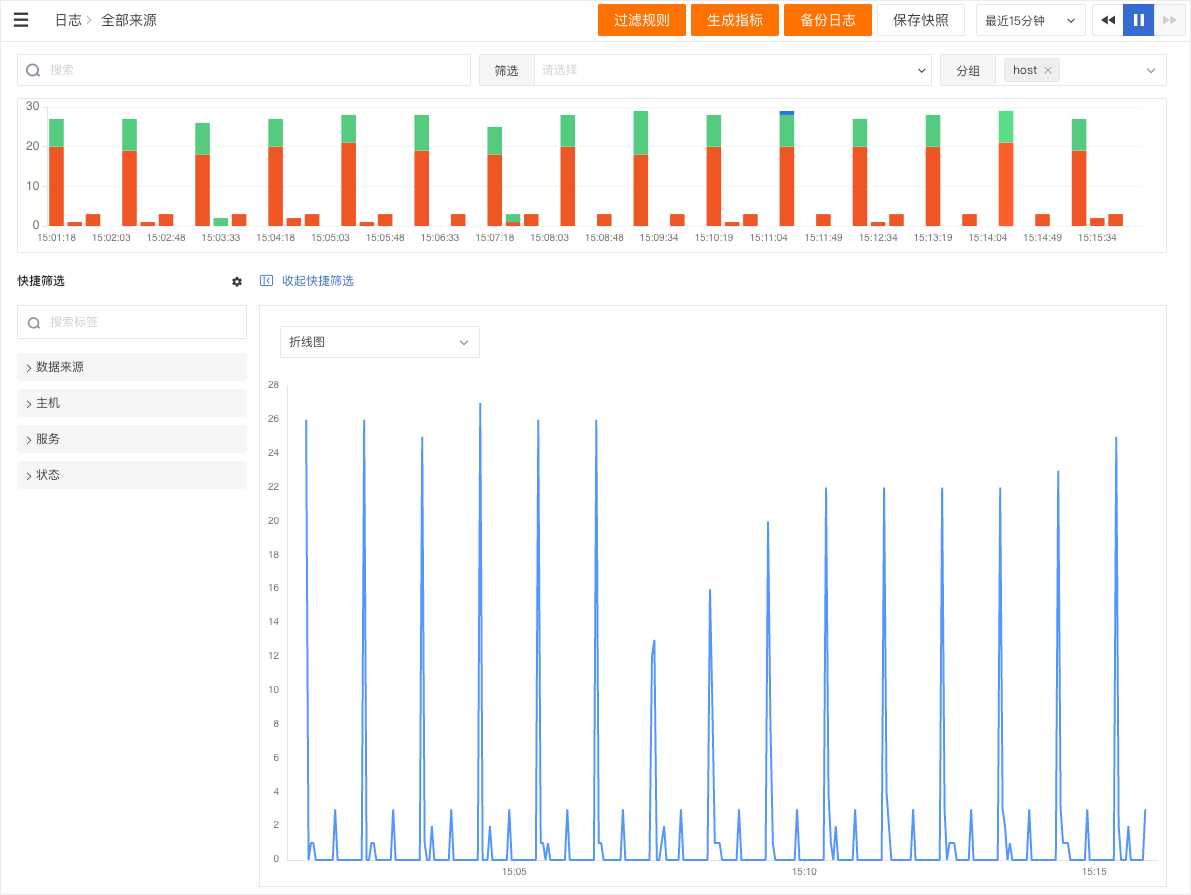Expand the 状态 filter section
1191x895 pixels.
pos(132,476)
